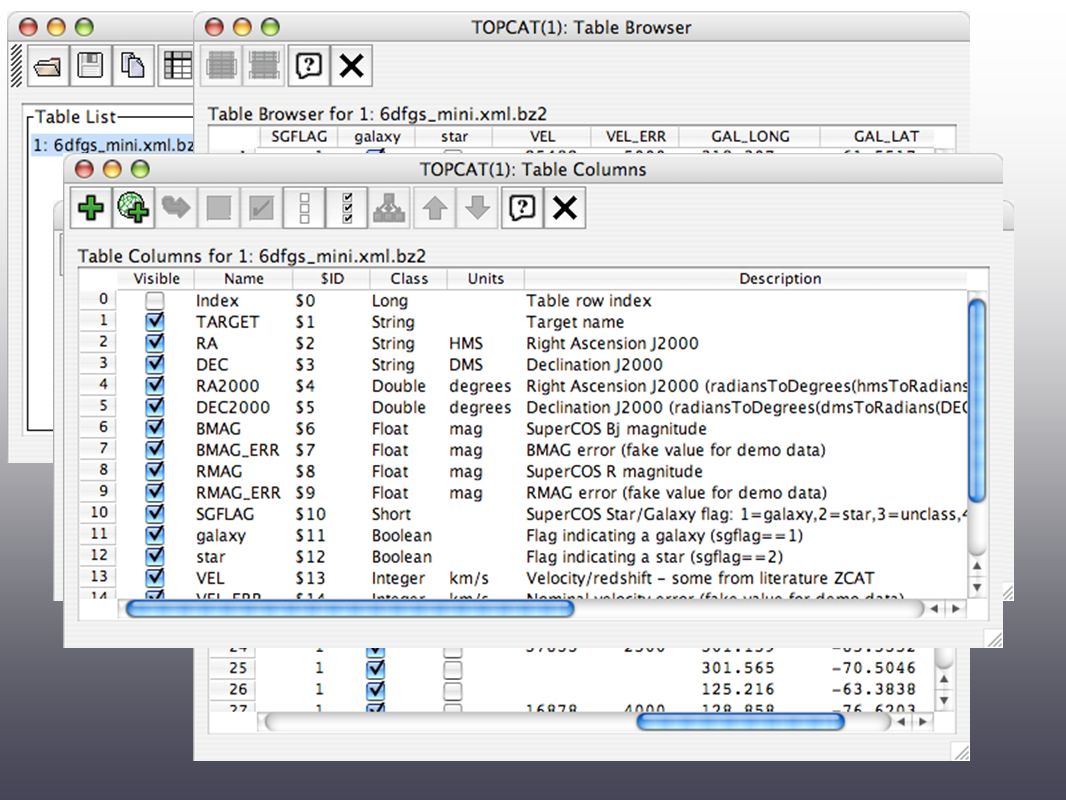Uncheck the Visible checkbox for BMAG
This screenshot has height=800, width=1066.
(x=155, y=428)
